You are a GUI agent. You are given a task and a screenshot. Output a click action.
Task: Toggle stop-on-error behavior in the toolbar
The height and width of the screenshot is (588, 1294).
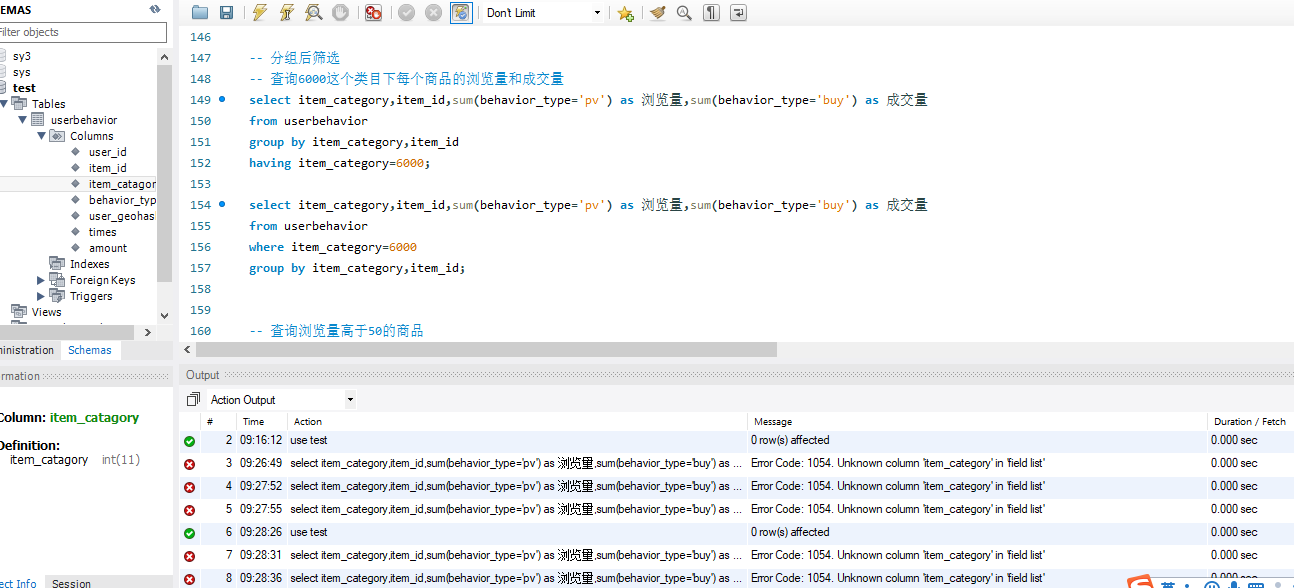pyautogui.click(x=373, y=13)
